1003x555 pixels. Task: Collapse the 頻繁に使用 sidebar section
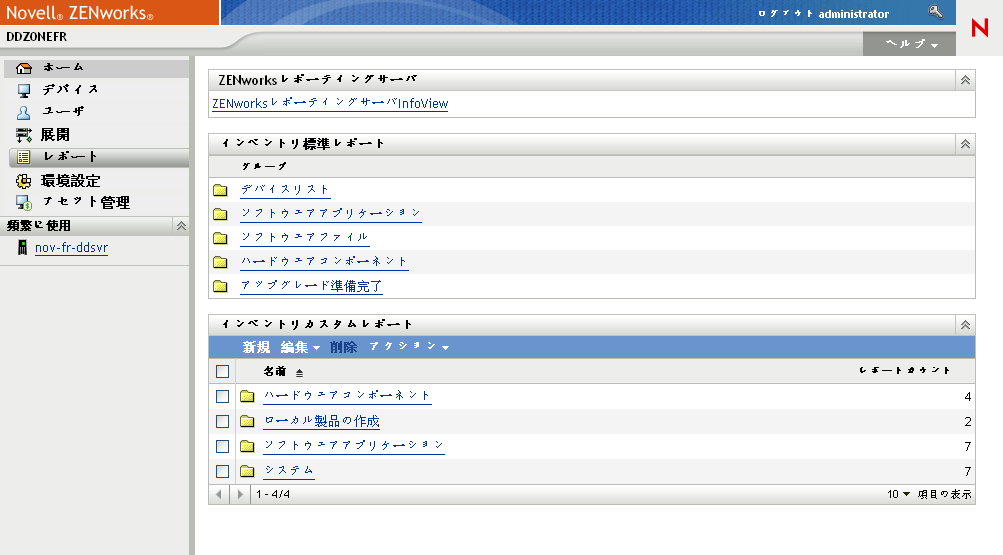[181, 226]
